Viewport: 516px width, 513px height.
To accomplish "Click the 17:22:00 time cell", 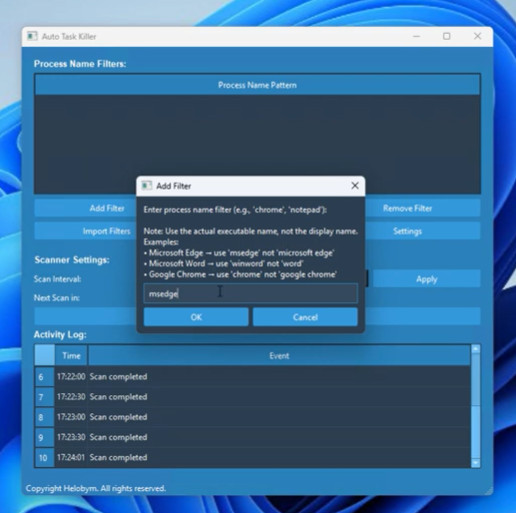I will tap(71, 377).
